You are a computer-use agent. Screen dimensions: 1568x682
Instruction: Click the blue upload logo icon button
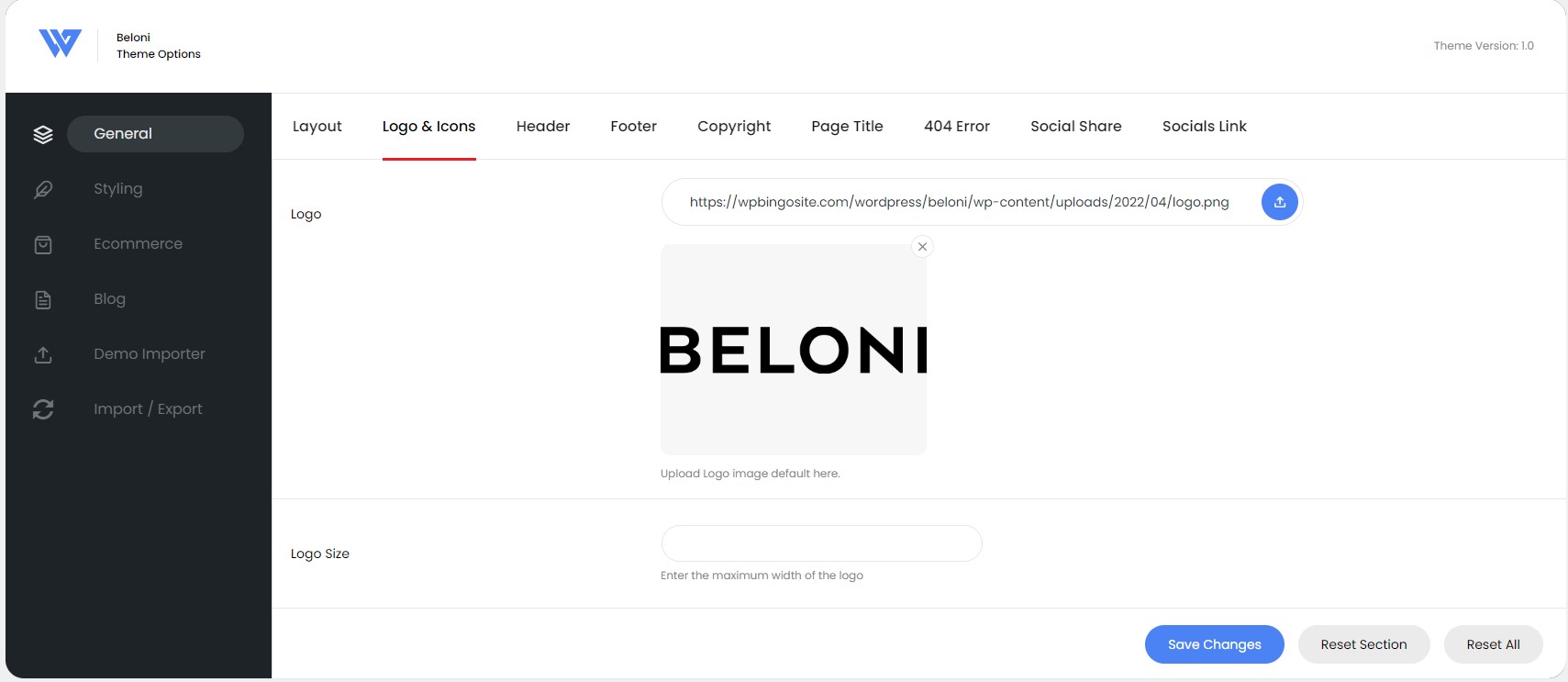(x=1279, y=202)
